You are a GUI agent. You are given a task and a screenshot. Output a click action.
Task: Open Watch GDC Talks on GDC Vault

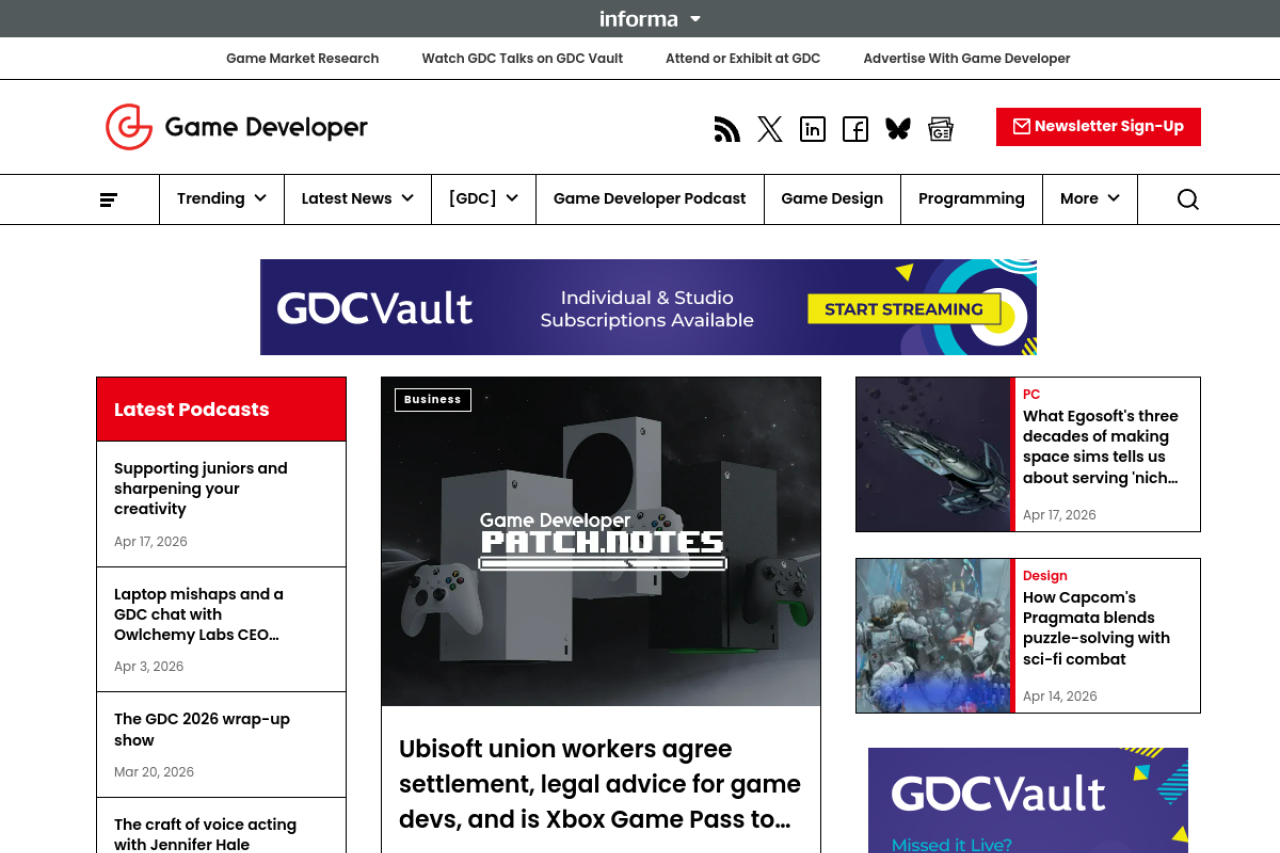coord(522,59)
